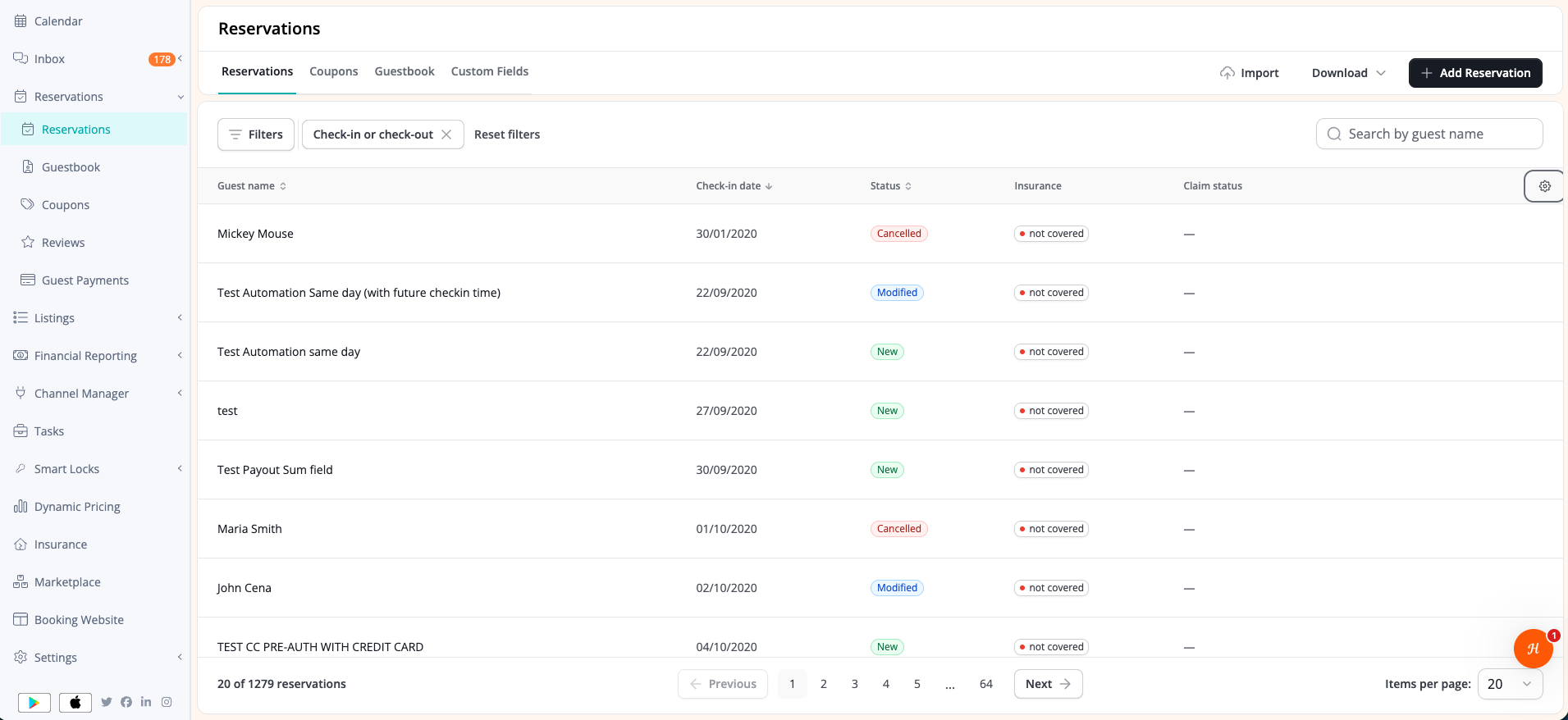Click the Google Play store icon
This screenshot has height=720, width=1568.
(x=34, y=703)
